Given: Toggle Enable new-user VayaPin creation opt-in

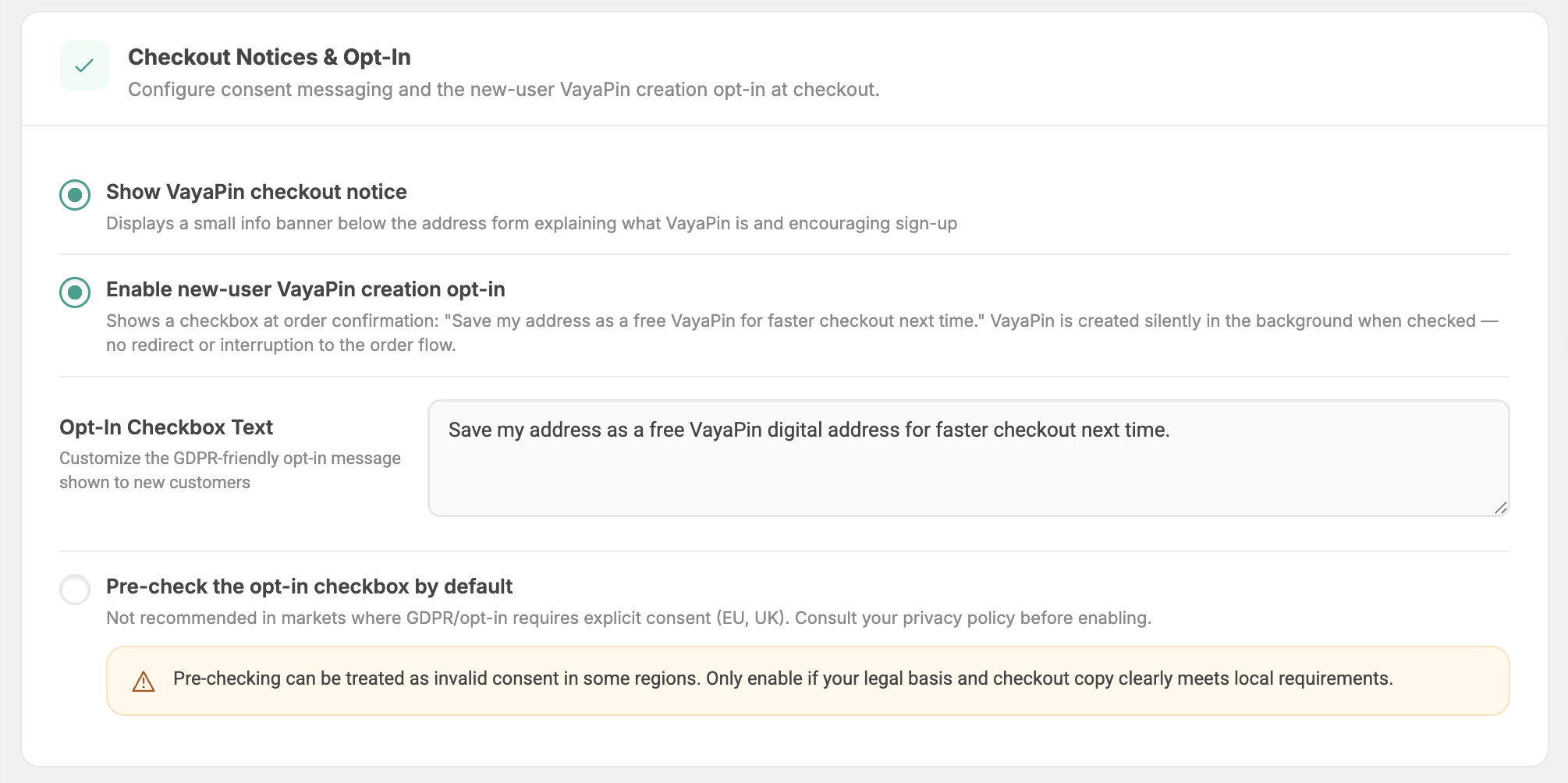Looking at the screenshot, I should click(75, 292).
